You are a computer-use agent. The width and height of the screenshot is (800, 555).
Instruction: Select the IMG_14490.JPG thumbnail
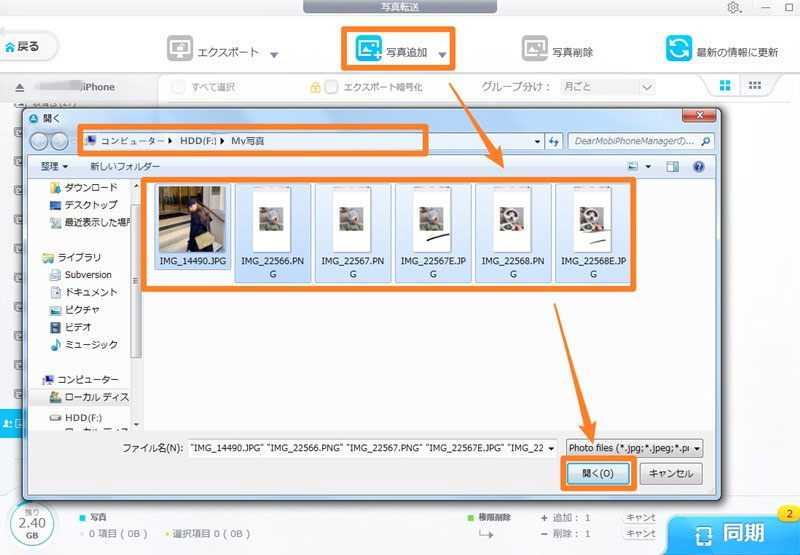192,226
